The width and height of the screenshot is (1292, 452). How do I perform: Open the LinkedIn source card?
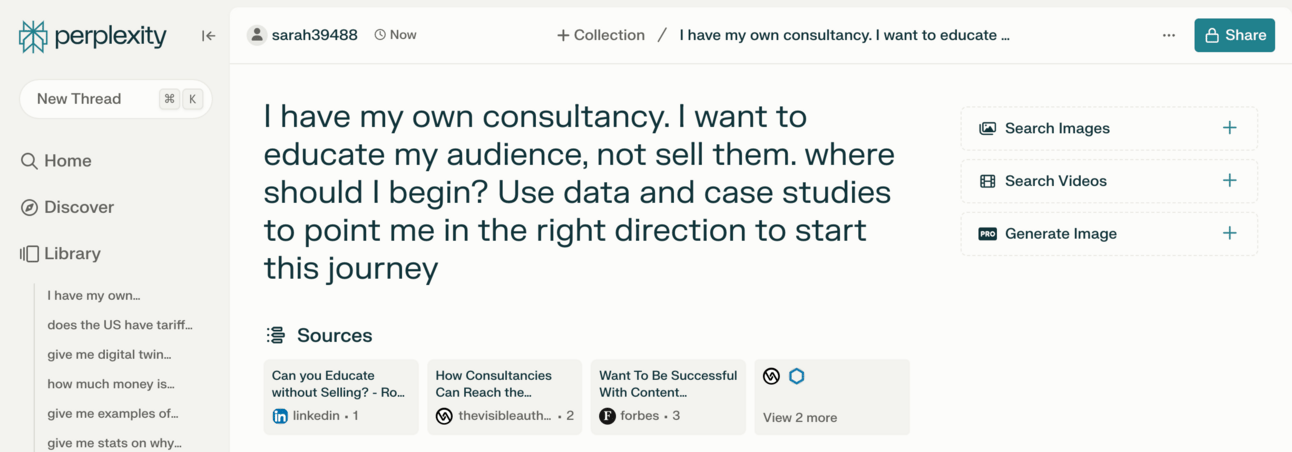click(x=341, y=397)
